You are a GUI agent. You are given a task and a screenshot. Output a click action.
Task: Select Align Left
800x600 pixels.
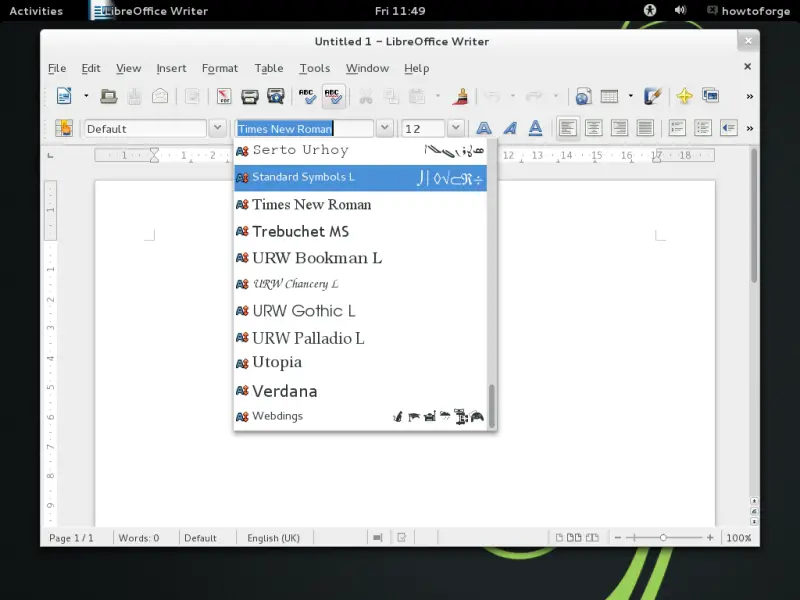(567, 128)
